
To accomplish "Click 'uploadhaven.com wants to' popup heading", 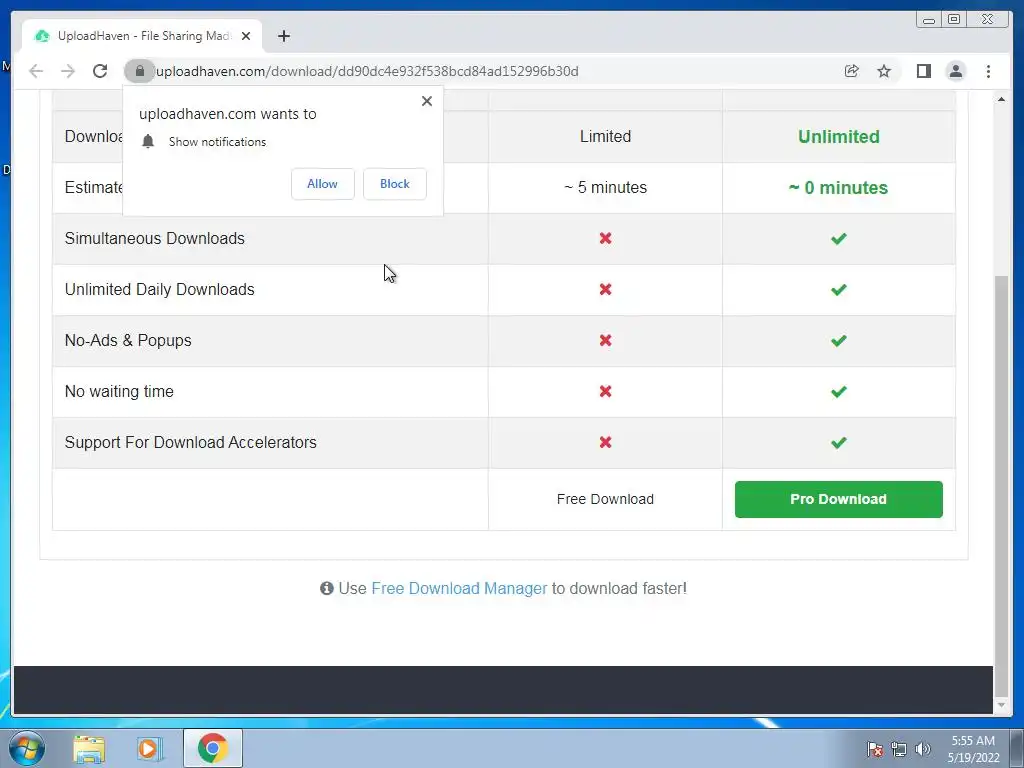I will click(x=228, y=114).
